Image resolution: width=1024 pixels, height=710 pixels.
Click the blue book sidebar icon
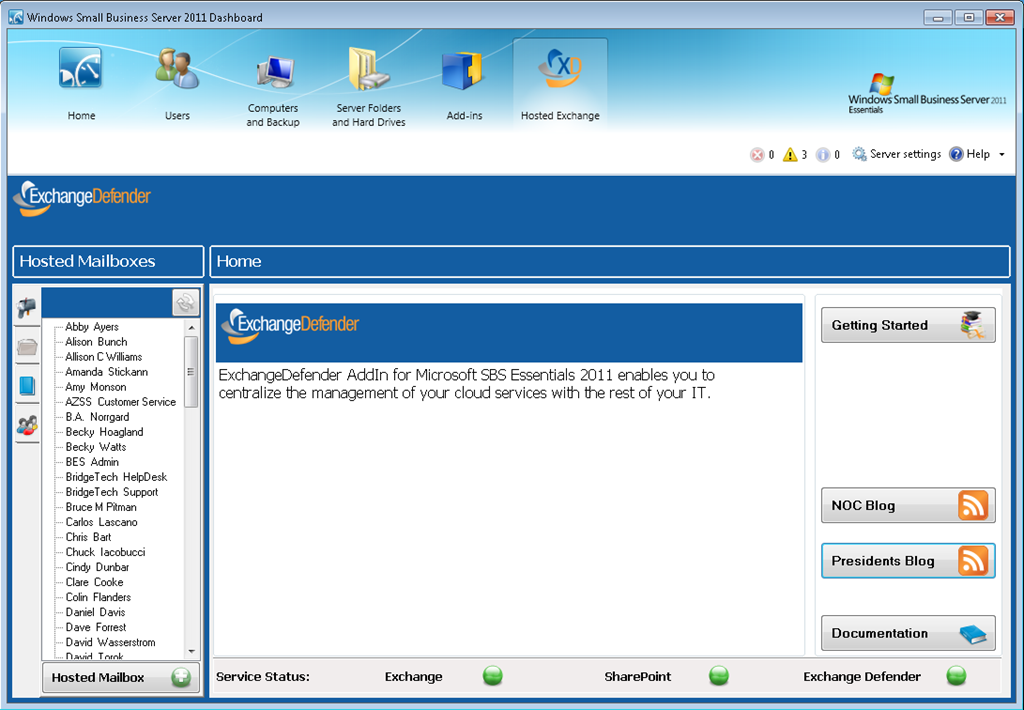click(26, 386)
